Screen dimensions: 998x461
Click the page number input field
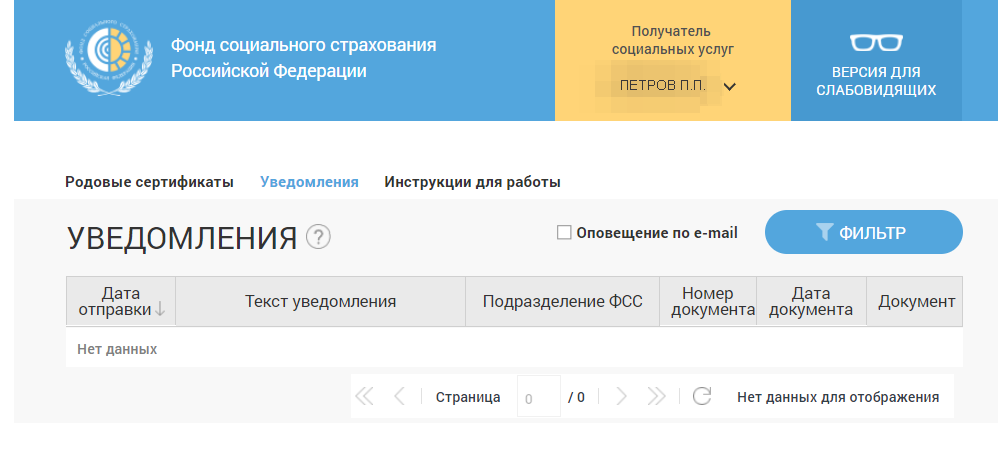(x=538, y=398)
